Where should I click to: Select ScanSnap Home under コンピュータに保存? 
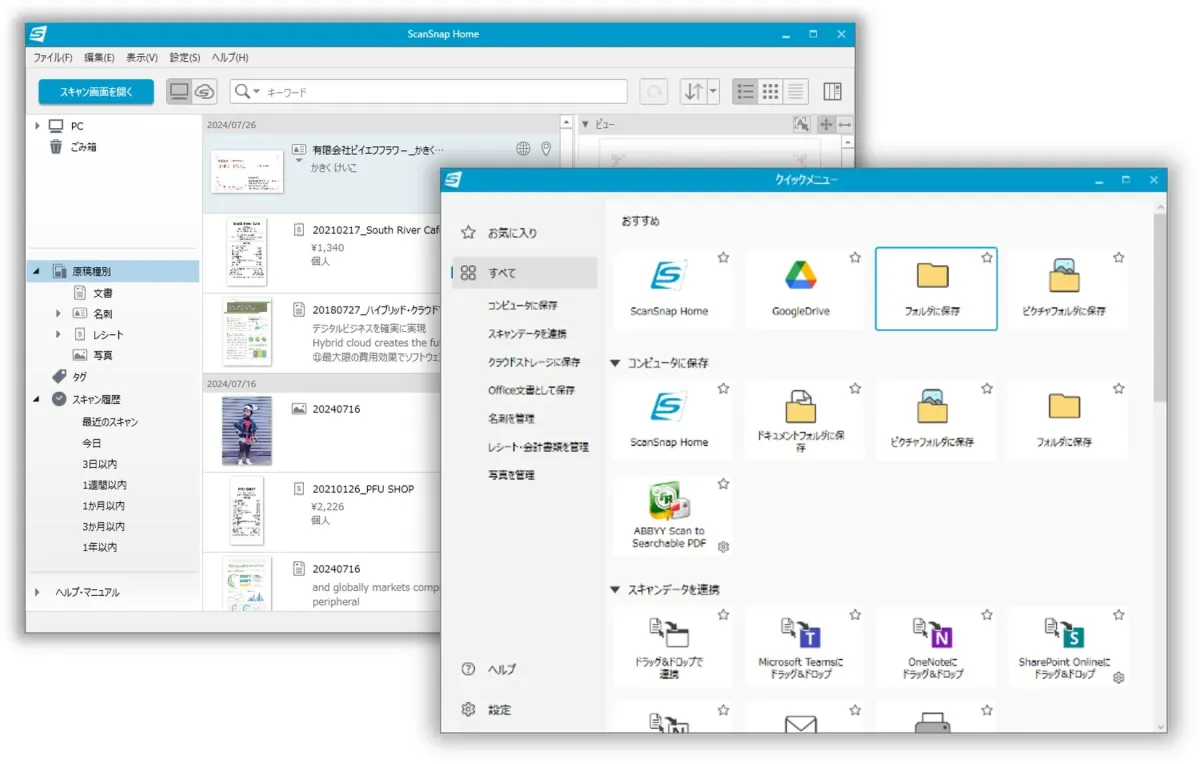pyautogui.click(x=672, y=419)
